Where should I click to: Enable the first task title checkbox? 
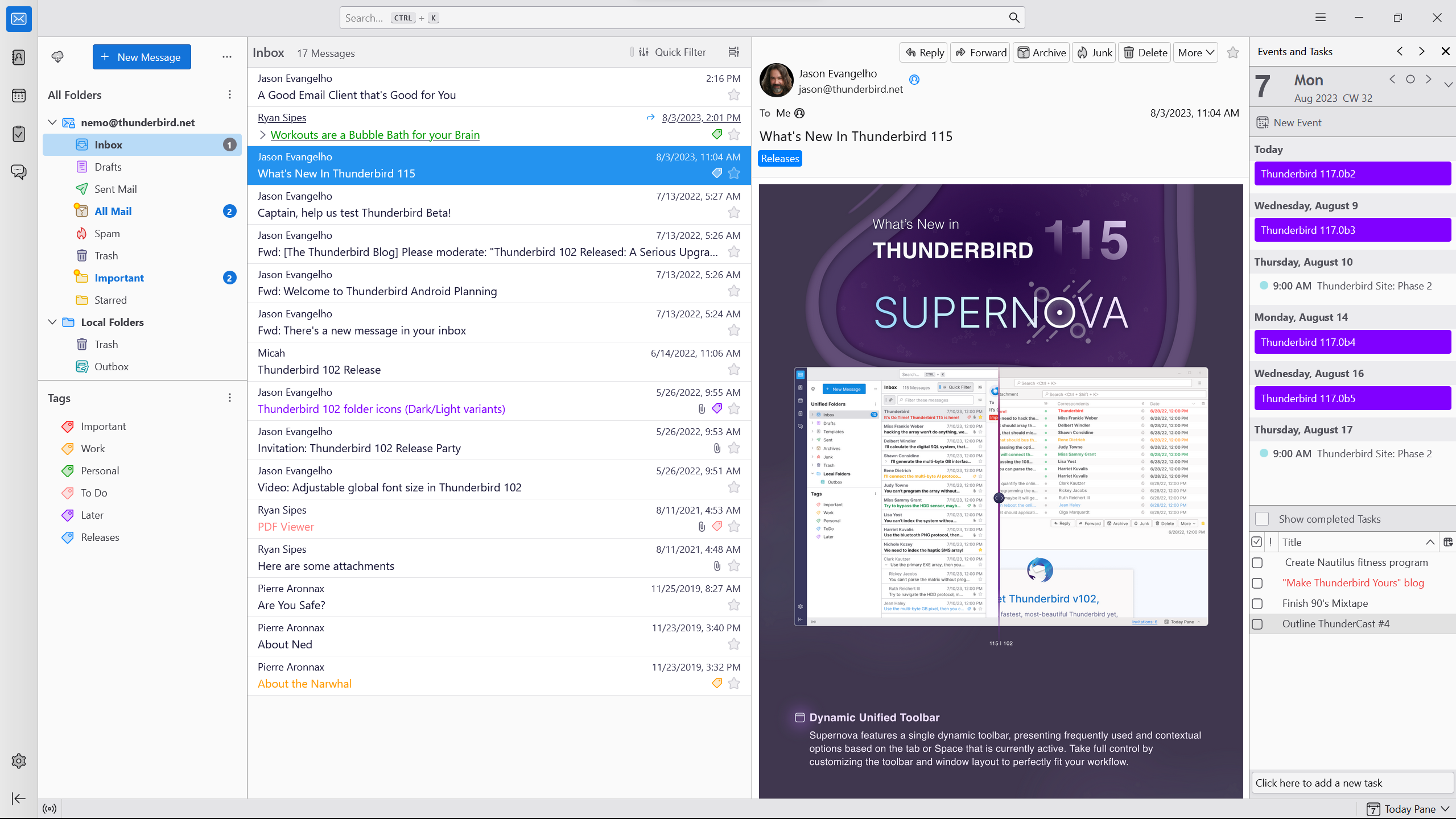coord(1258,561)
